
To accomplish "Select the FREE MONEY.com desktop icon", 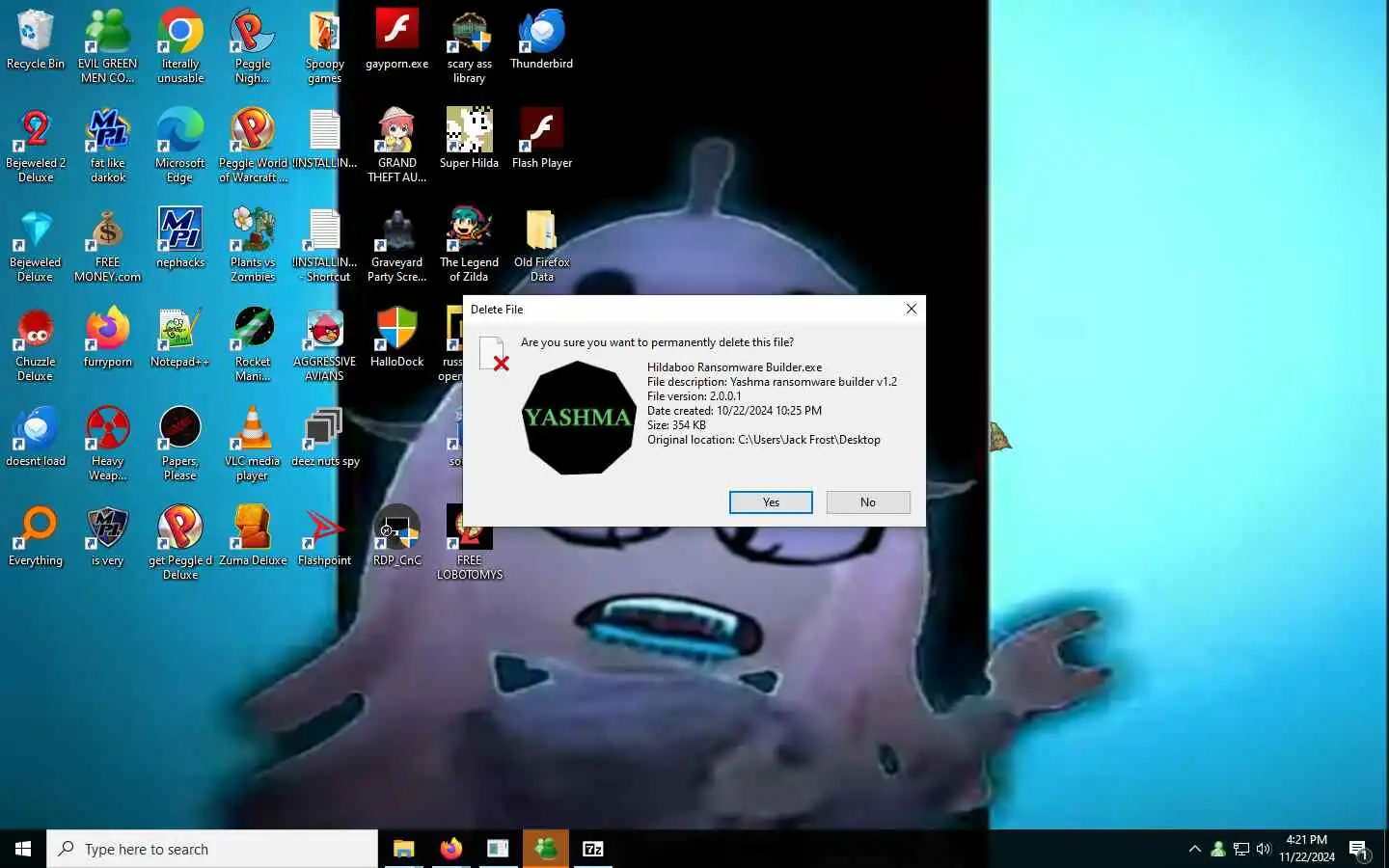I will pyautogui.click(x=108, y=245).
